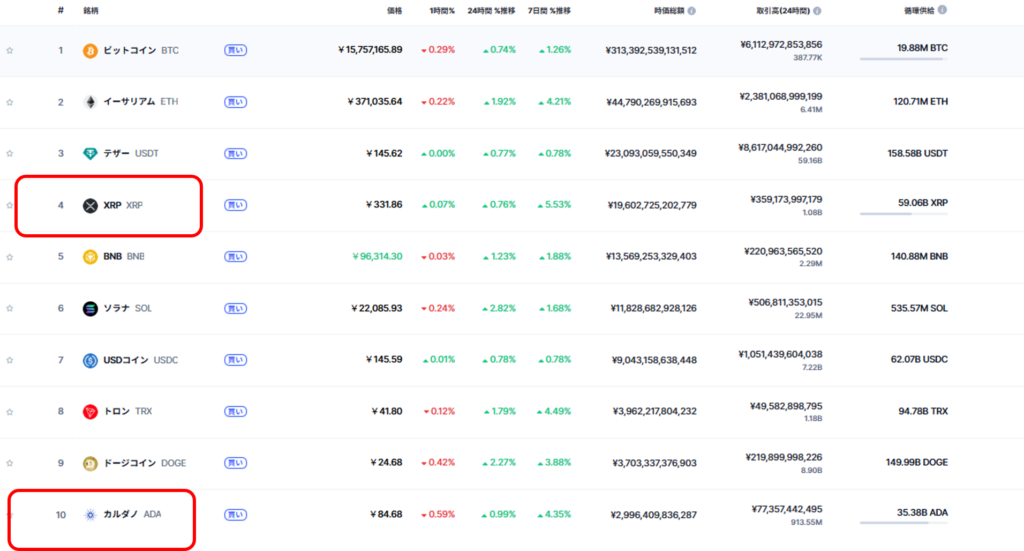
Task: Click the 買い button for BNB
Action: pyautogui.click(x=236, y=257)
